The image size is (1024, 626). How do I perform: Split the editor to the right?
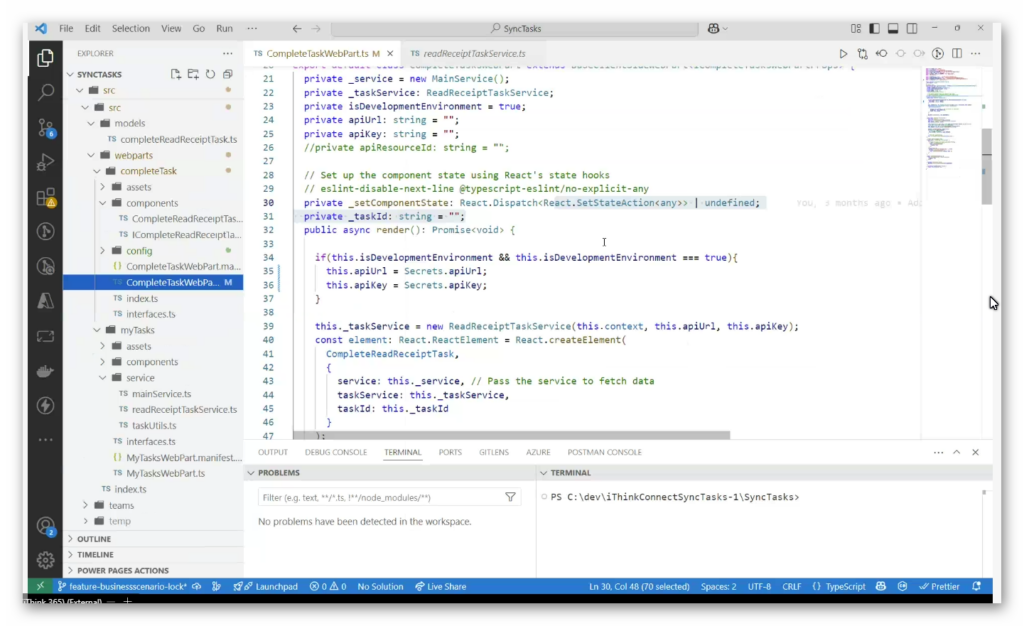click(x=957, y=54)
